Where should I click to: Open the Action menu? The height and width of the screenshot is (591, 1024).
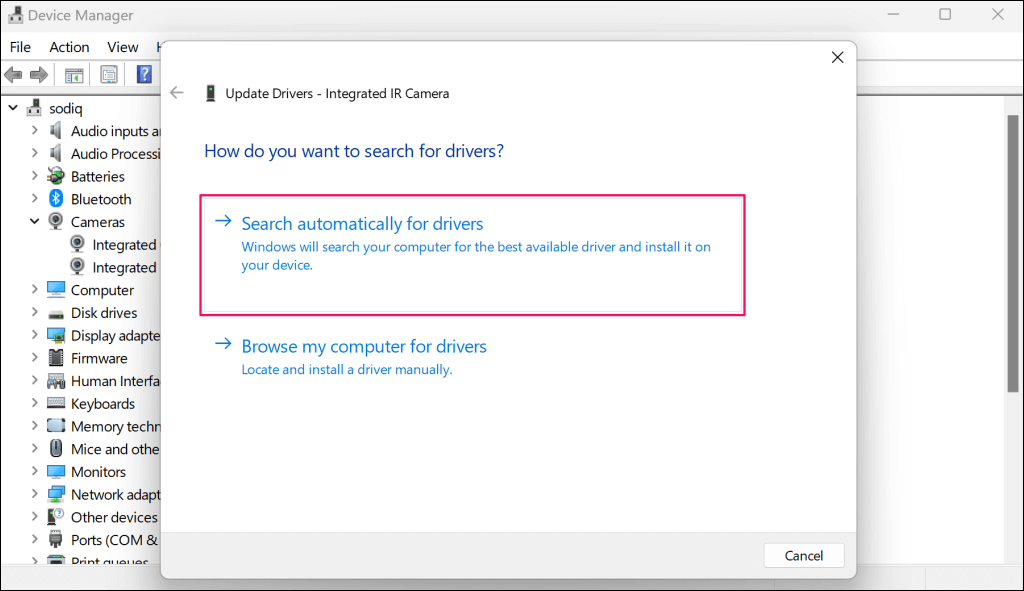pos(69,47)
